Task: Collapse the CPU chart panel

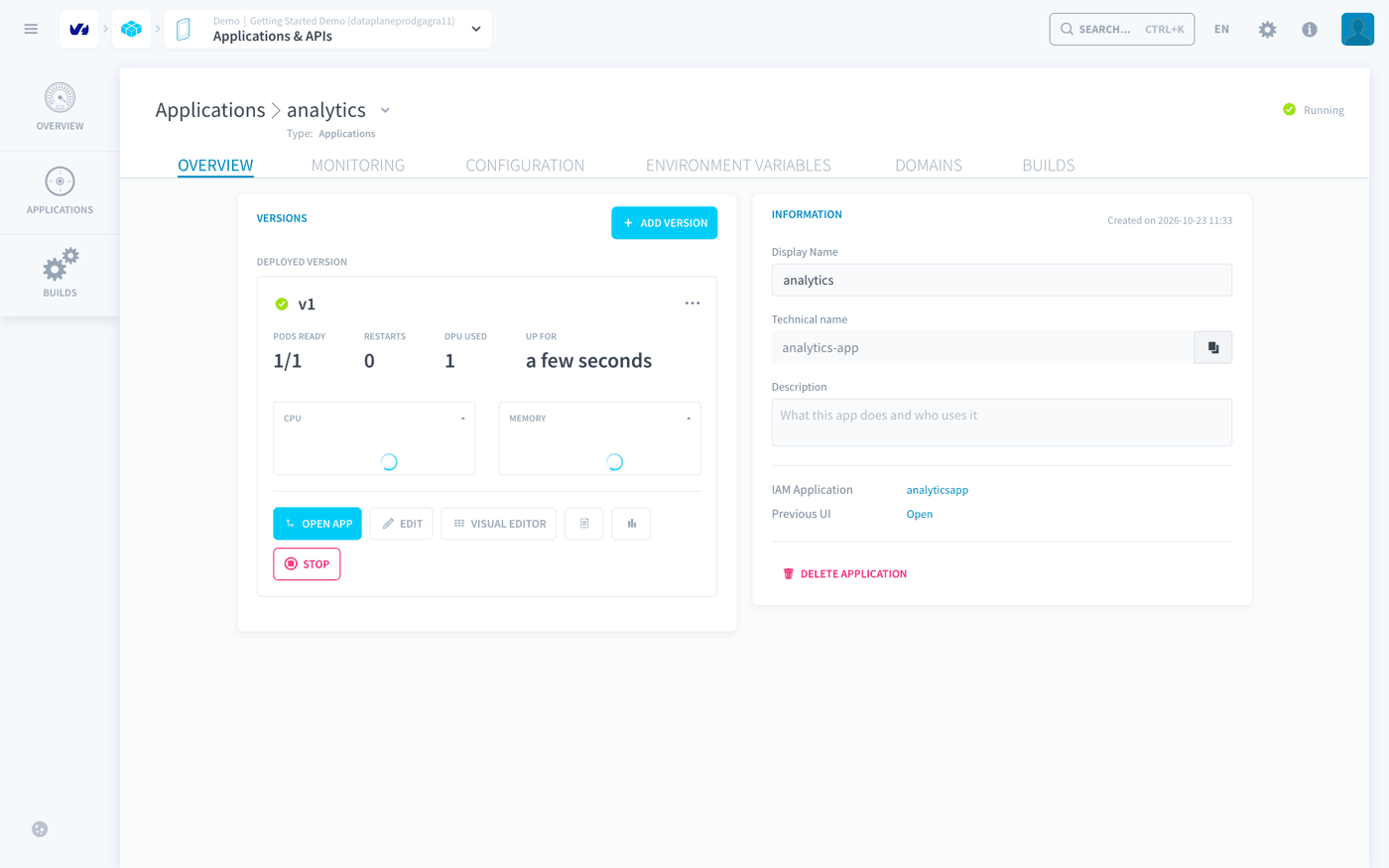Action: 462,419
